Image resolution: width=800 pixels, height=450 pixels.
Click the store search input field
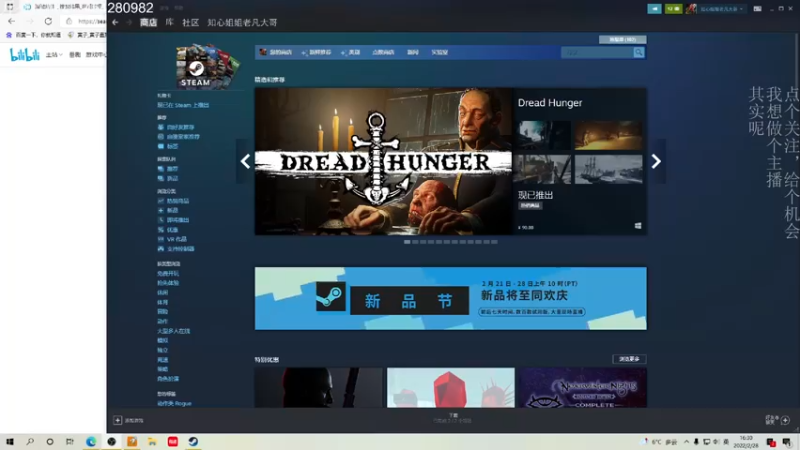point(596,53)
